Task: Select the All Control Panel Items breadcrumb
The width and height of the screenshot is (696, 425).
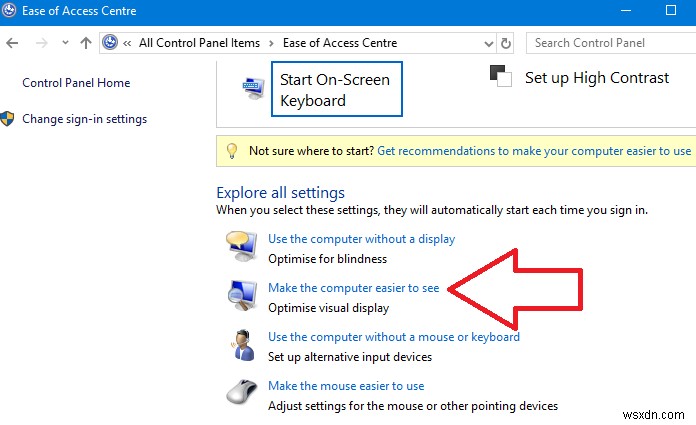Action: (x=199, y=43)
